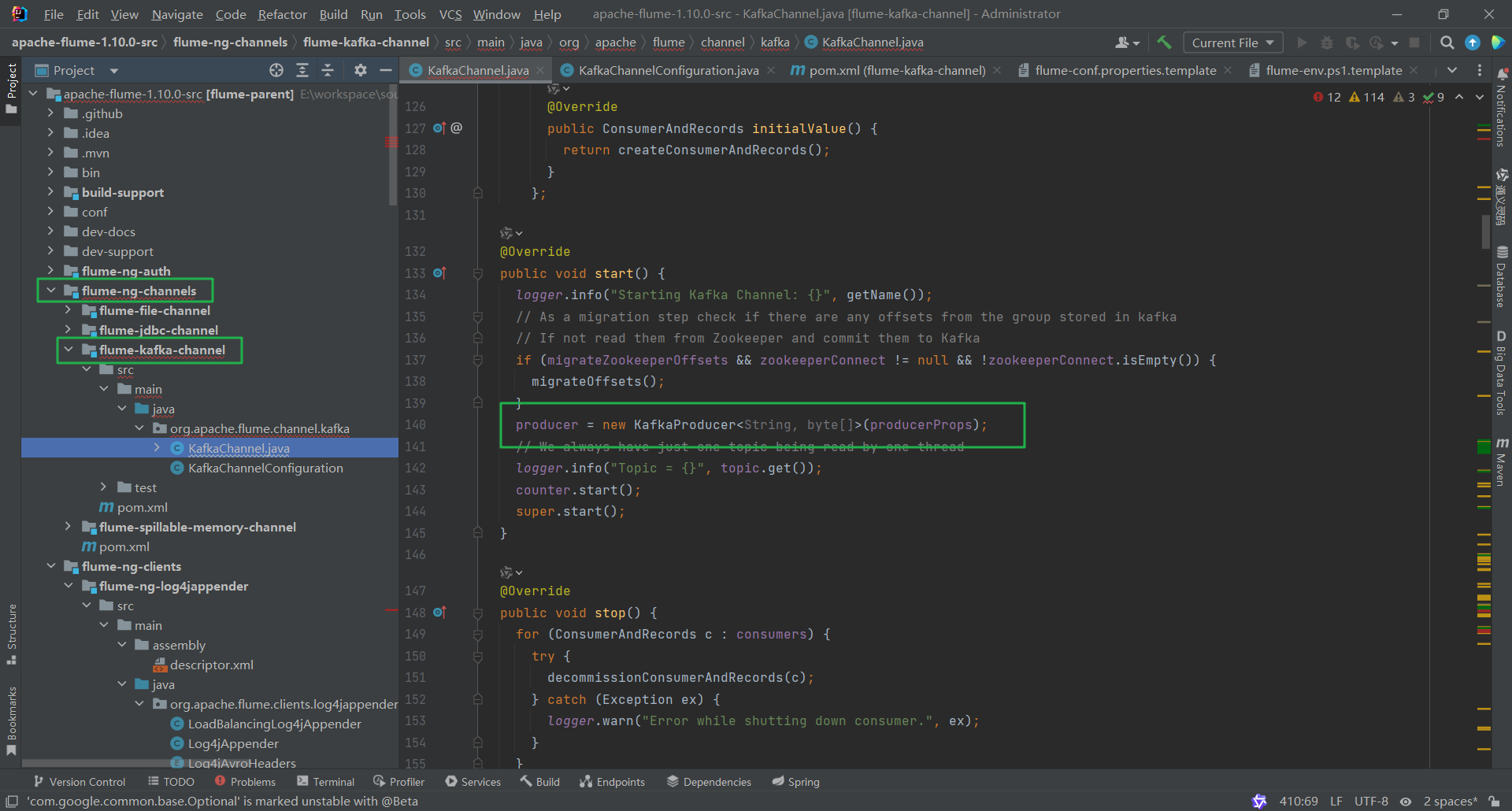Open the Profiler tool window
The image size is (1512, 811).
399,781
